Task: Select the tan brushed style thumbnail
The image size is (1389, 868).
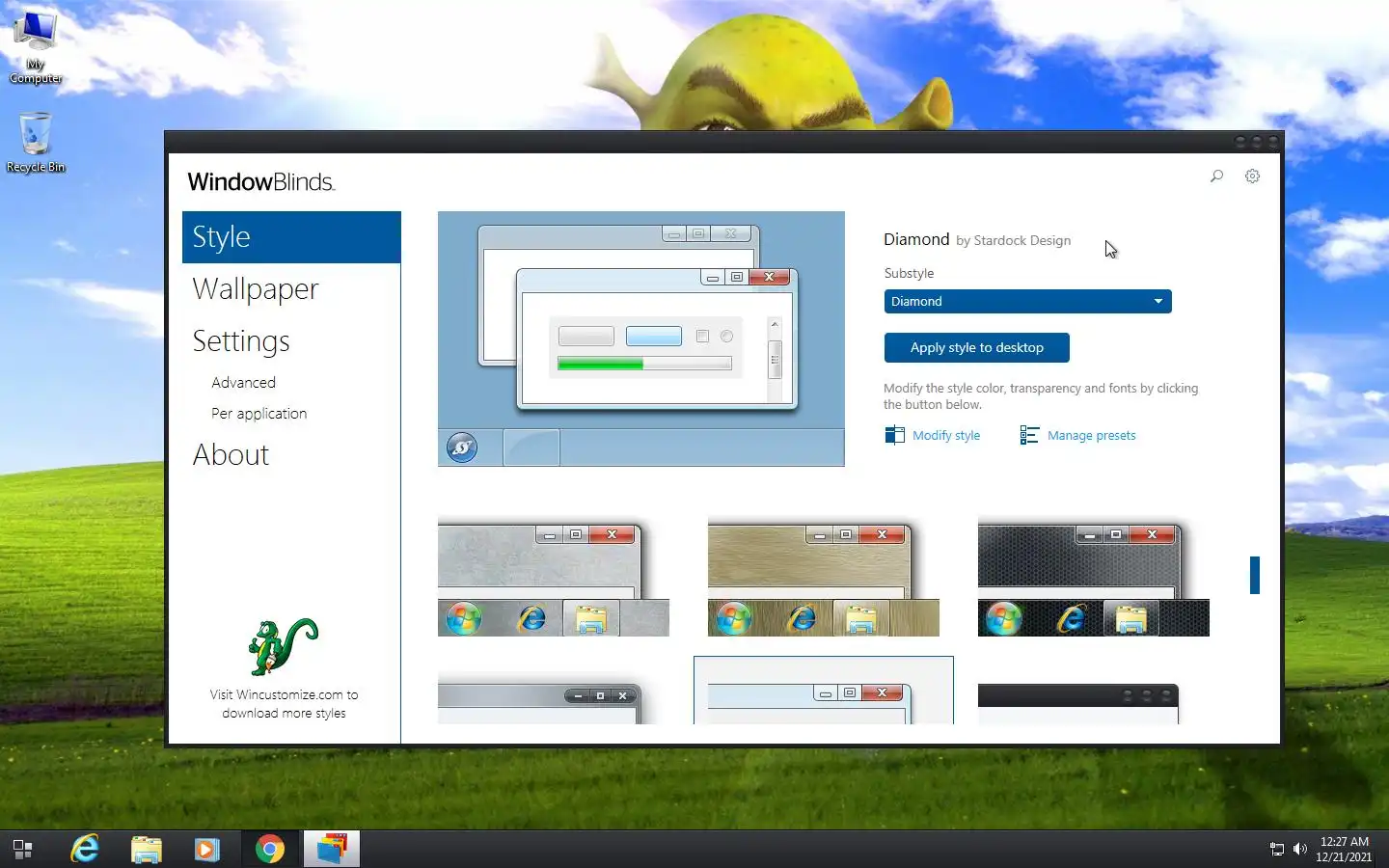Action: click(824, 577)
